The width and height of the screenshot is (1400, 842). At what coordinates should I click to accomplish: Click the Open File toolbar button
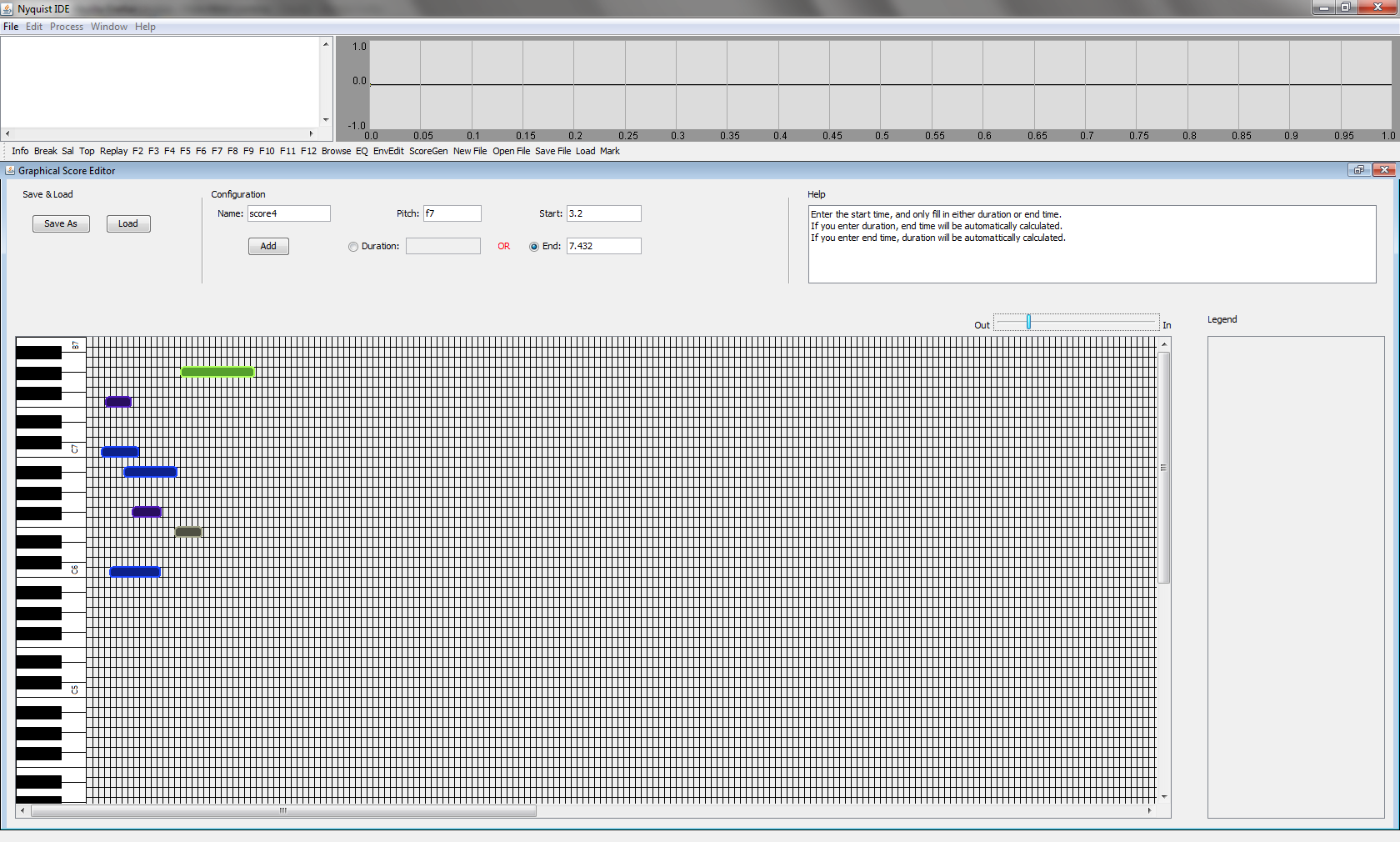click(511, 151)
